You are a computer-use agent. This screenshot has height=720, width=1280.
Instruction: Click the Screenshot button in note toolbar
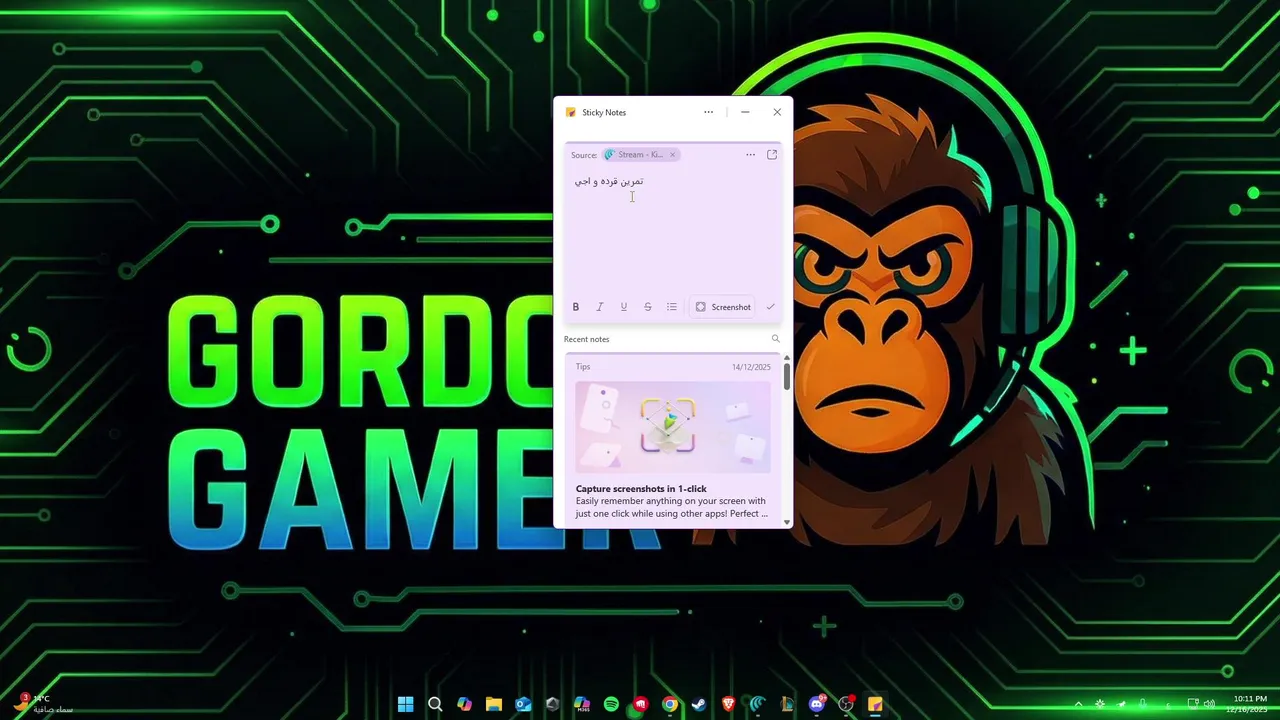(x=723, y=307)
